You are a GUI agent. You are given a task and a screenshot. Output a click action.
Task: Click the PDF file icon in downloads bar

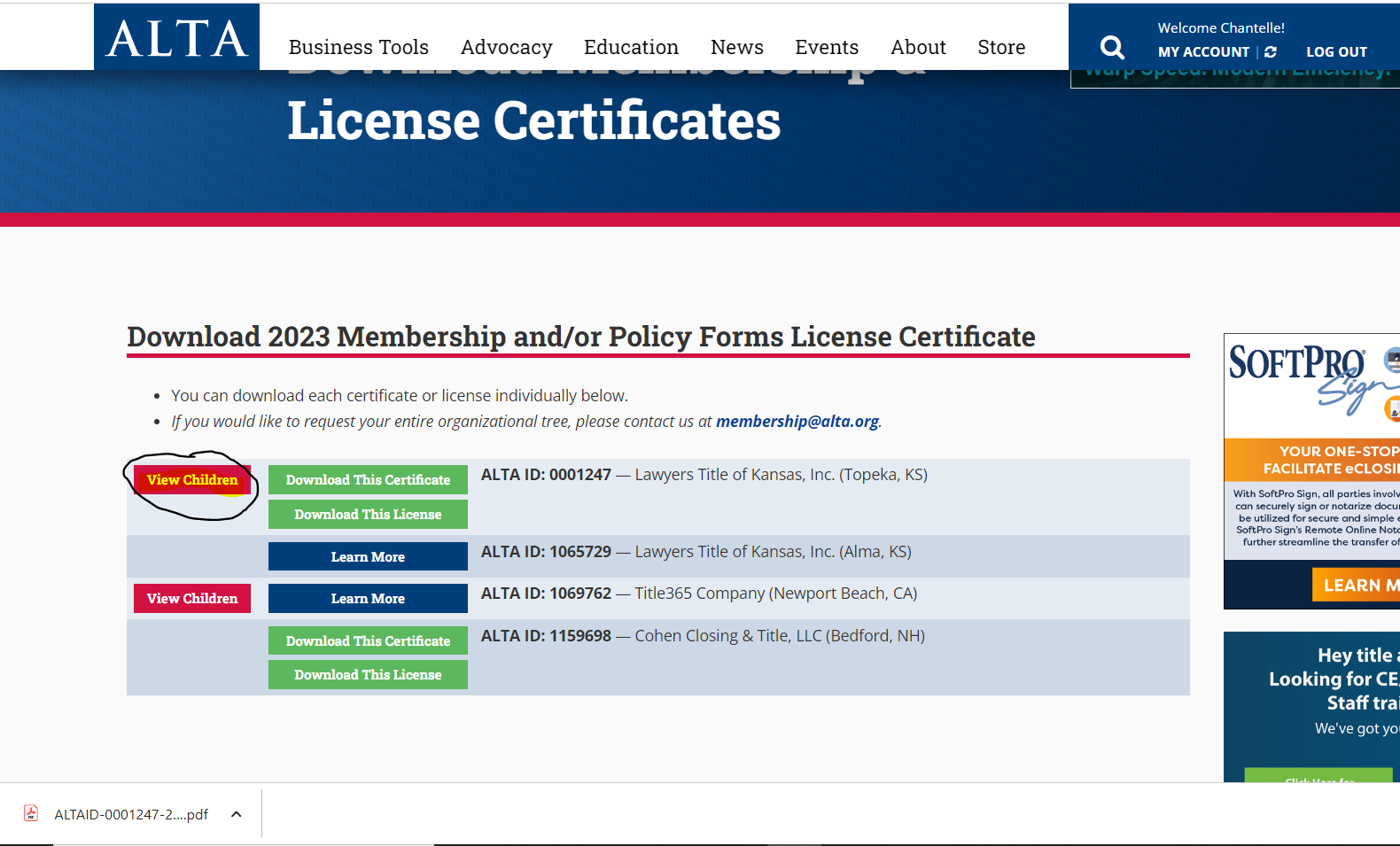pyautogui.click(x=31, y=813)
